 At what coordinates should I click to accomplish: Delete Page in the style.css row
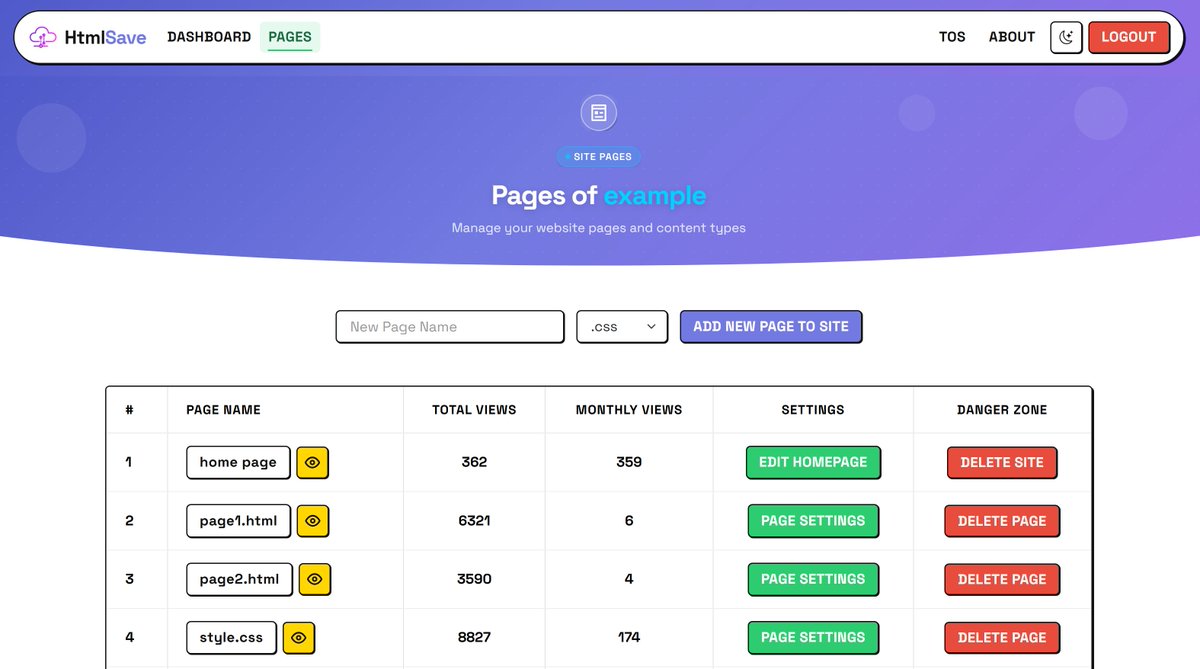(1002, 637)
